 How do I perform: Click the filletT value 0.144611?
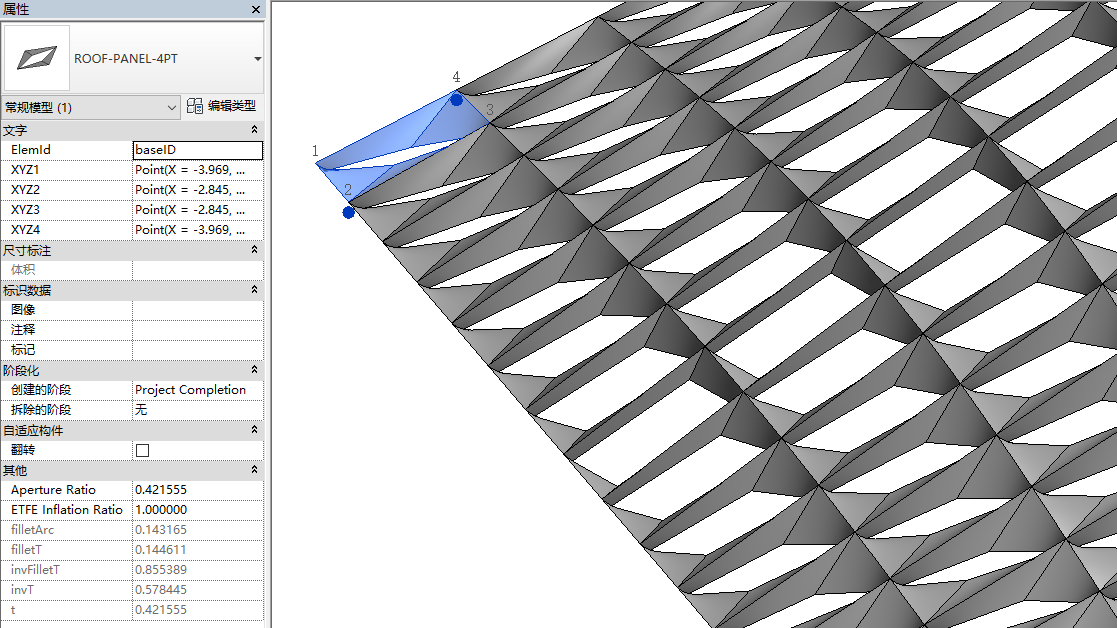pos(197,550)
